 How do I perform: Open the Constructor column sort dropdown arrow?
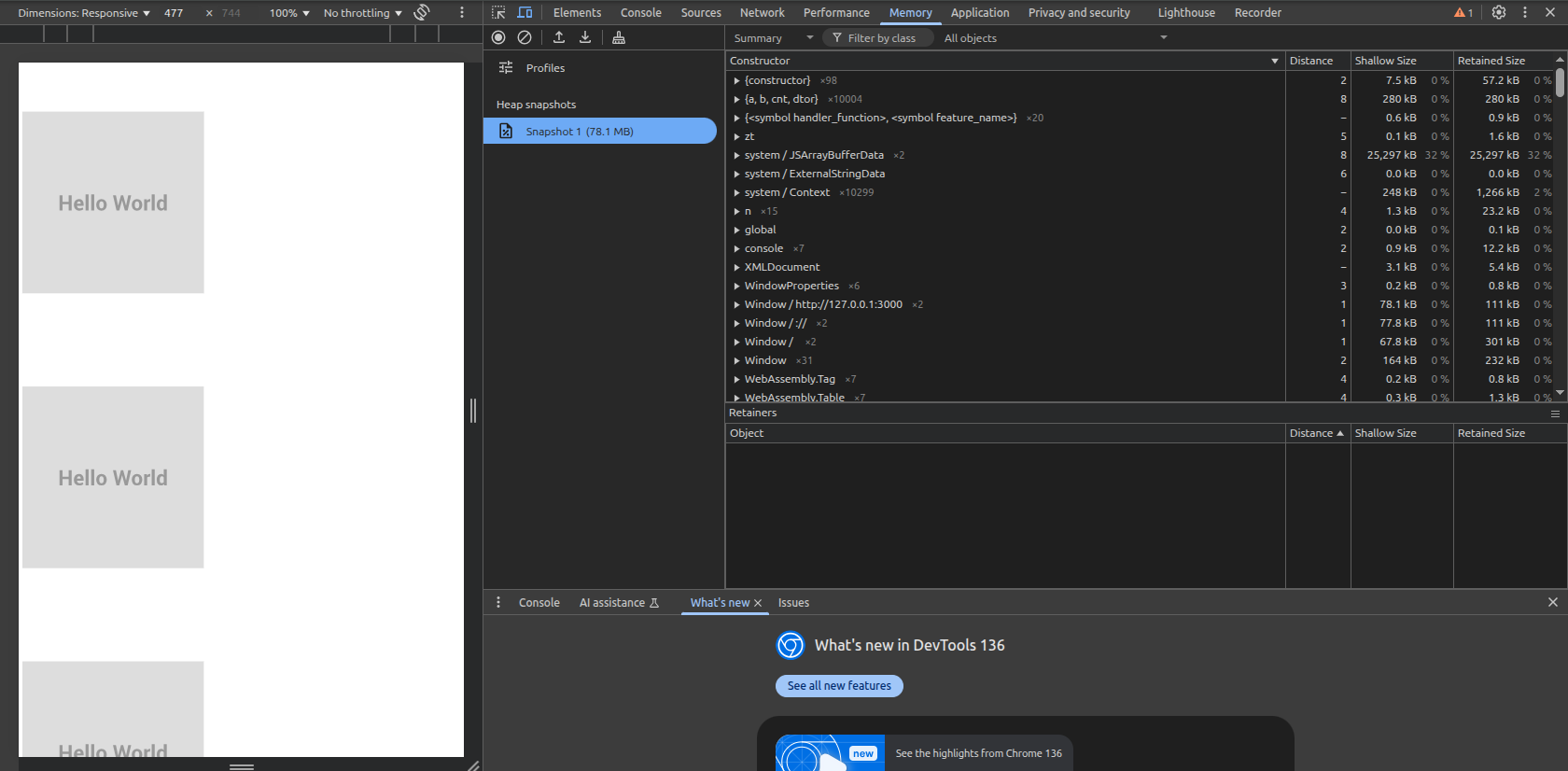pyautogui.click(x=1275, y=61)
